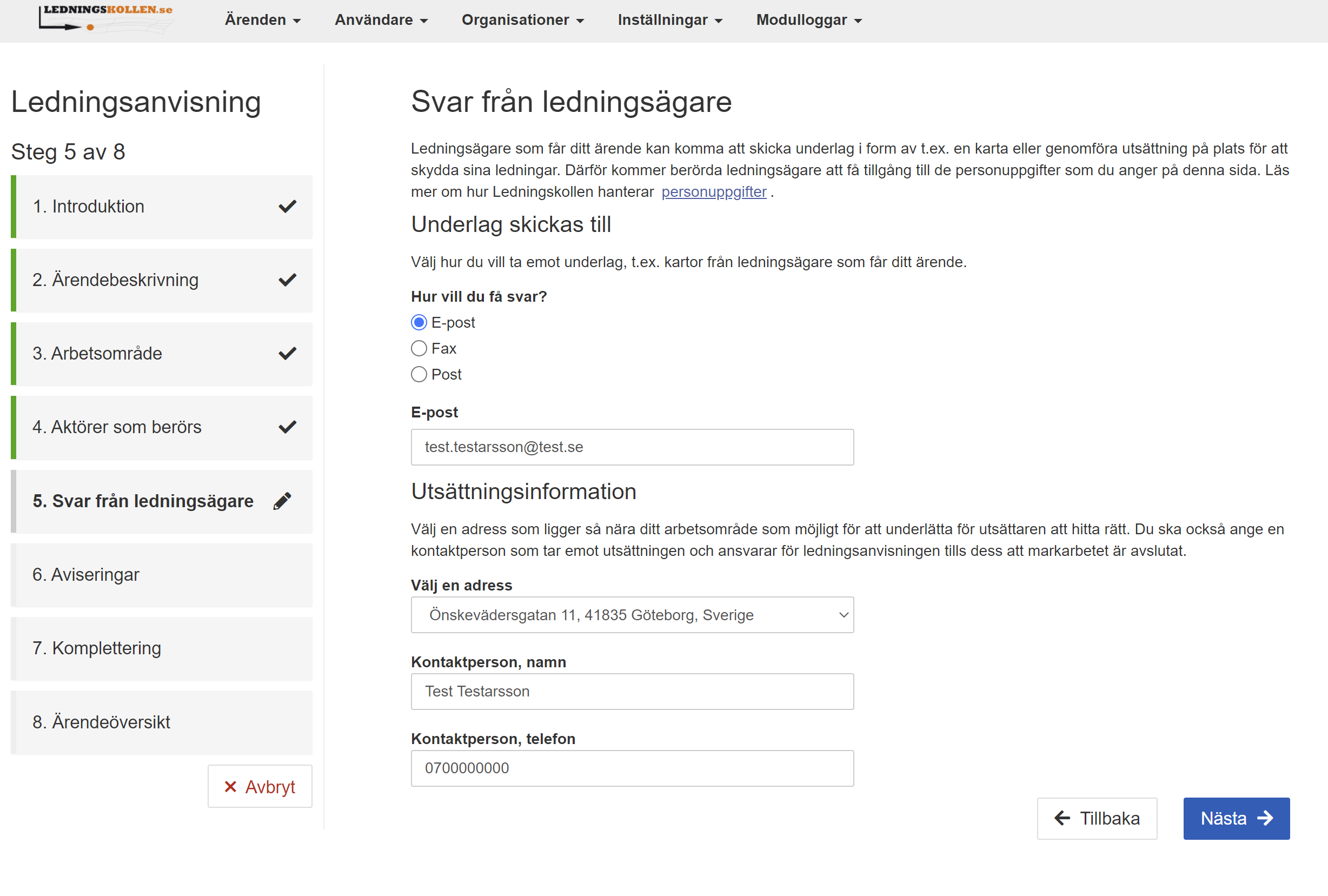Choose Post as the answer method
The height and width of the screenshot is (896, 1328).
tap(419, 374)
